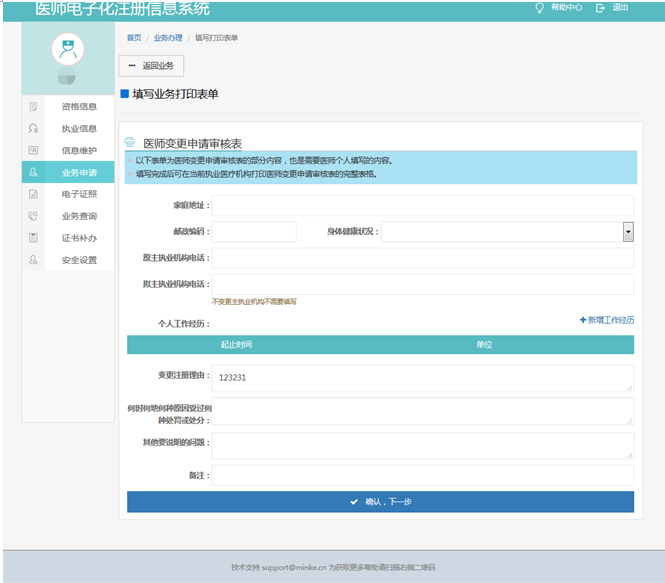Click the 执业信息 sidebar icon

coord(34,128)
